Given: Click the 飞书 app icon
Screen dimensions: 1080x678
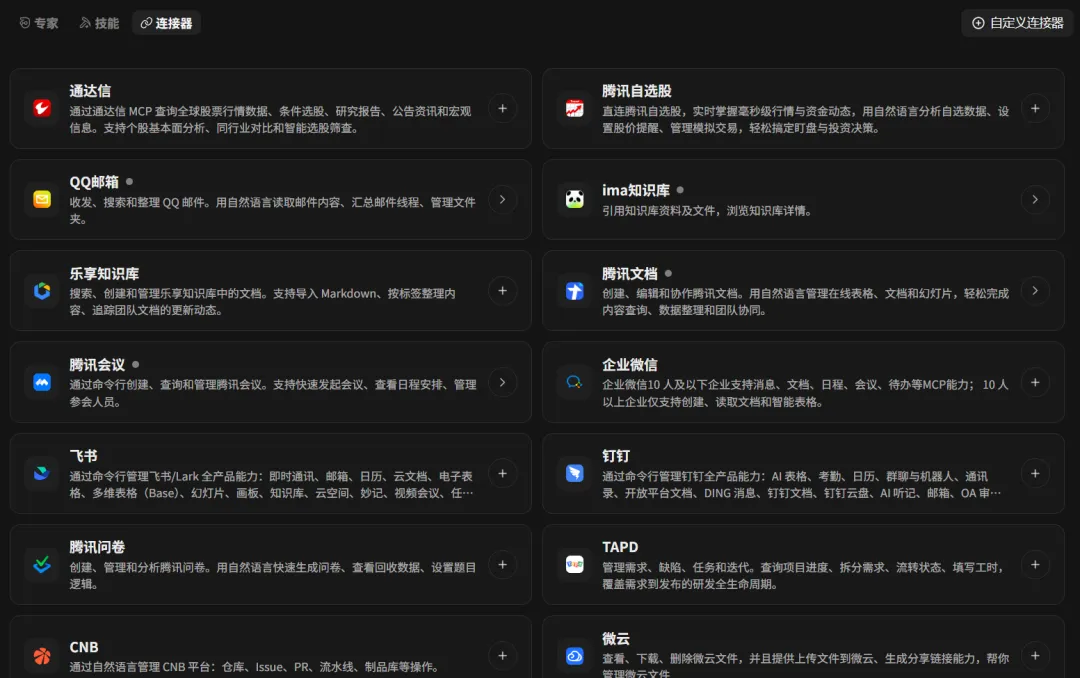Looking at the screenshot, I should click(x=42, y=473).
